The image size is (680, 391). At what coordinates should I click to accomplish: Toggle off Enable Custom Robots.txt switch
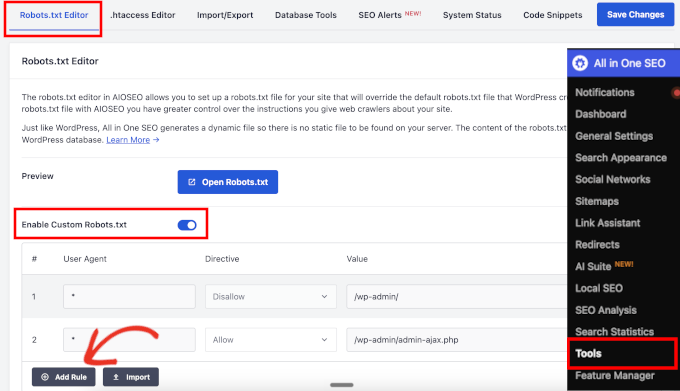(187, 225)
